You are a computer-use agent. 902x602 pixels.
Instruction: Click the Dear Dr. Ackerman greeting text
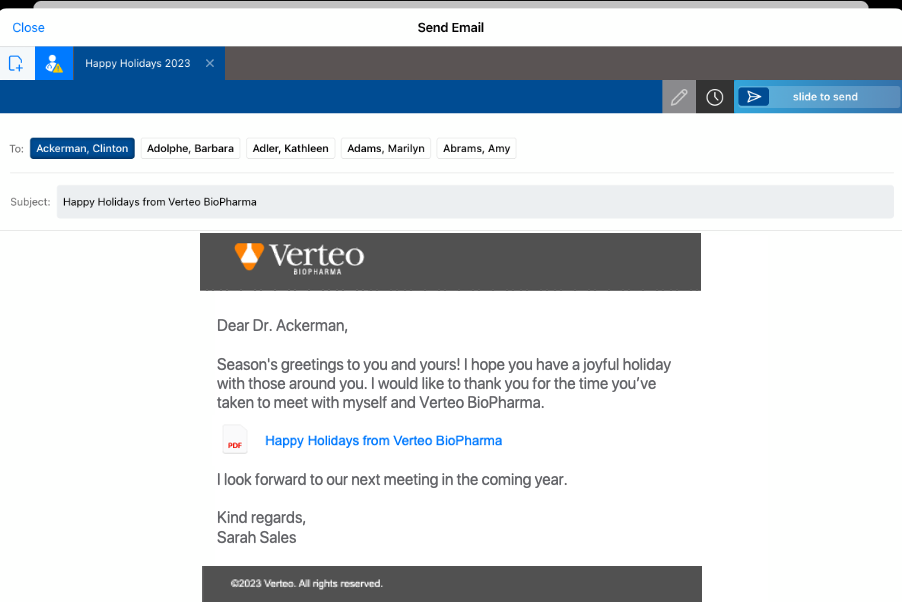(x=282, y=325)
